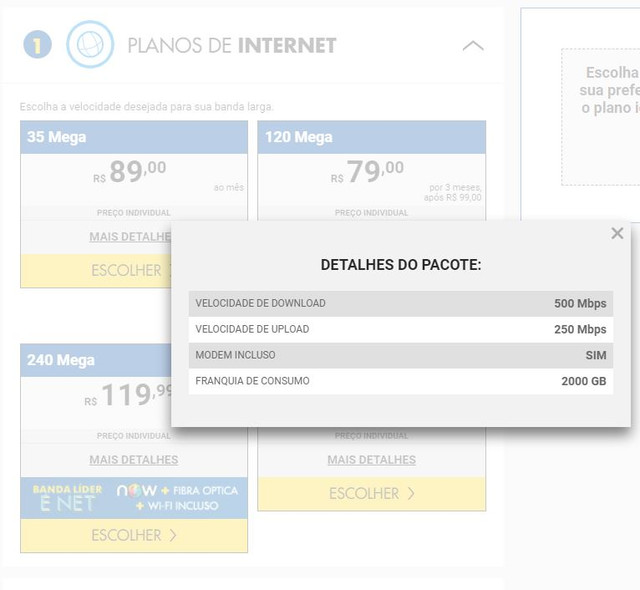This screenshot has width=640, height=590.
Task: Click the 250 Mbps value
Action: point(580,329)
